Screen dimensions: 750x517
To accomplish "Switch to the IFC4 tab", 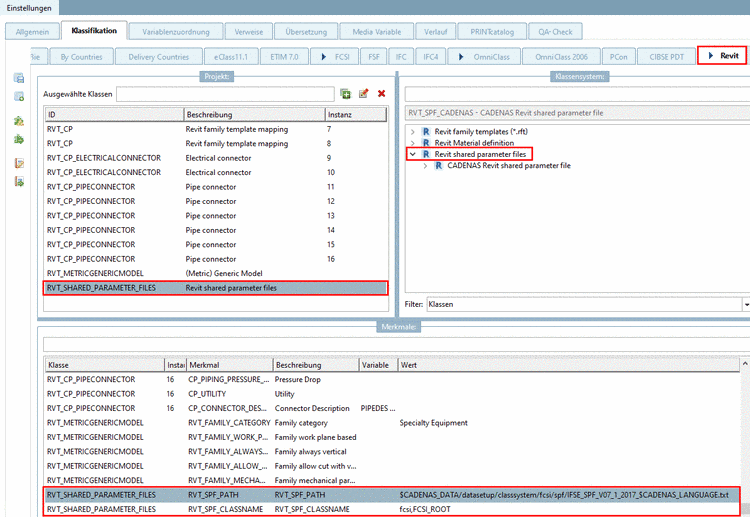I will (430, 57).
